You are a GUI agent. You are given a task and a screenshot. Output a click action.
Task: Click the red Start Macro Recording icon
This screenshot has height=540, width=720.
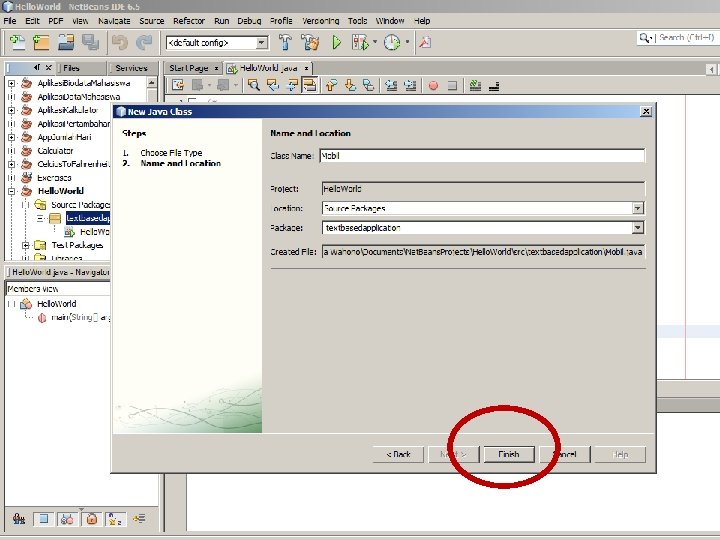click(x=433, y=85)
